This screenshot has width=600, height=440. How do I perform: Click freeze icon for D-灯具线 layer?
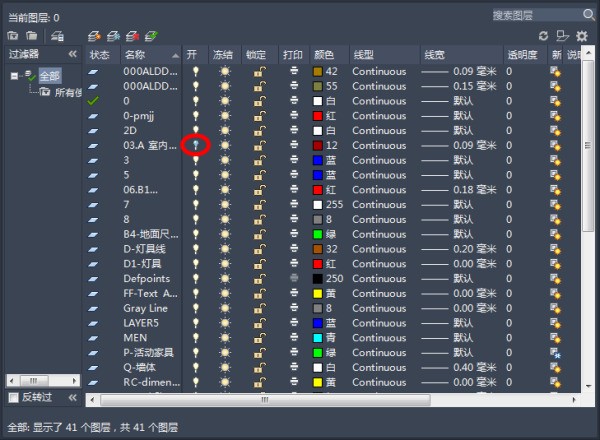(225, 249)
